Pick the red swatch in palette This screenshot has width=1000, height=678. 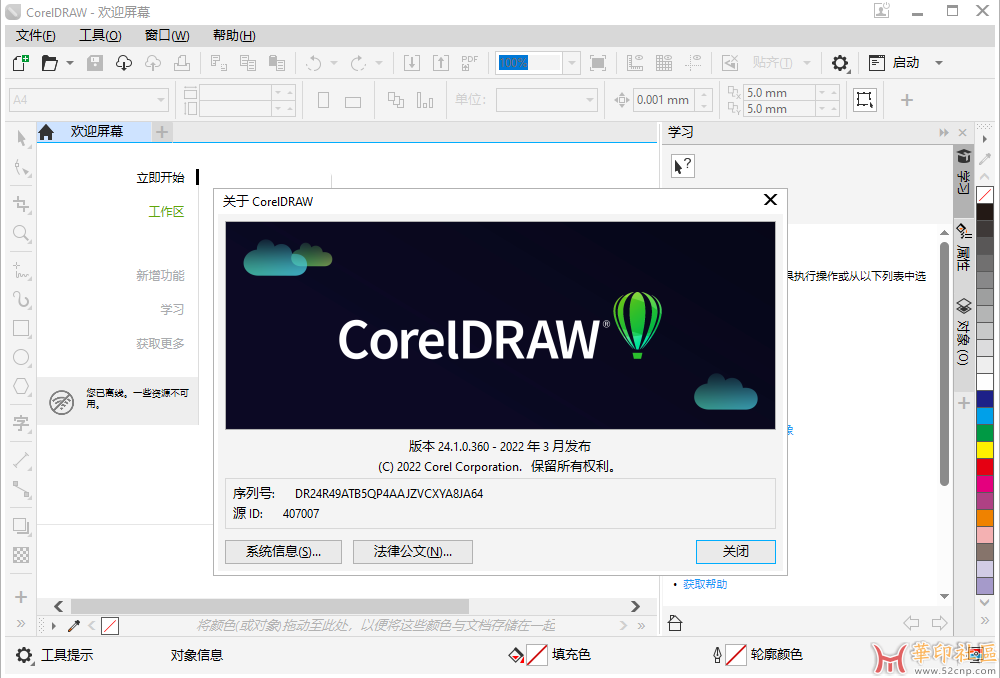click(x=985, y=466)
